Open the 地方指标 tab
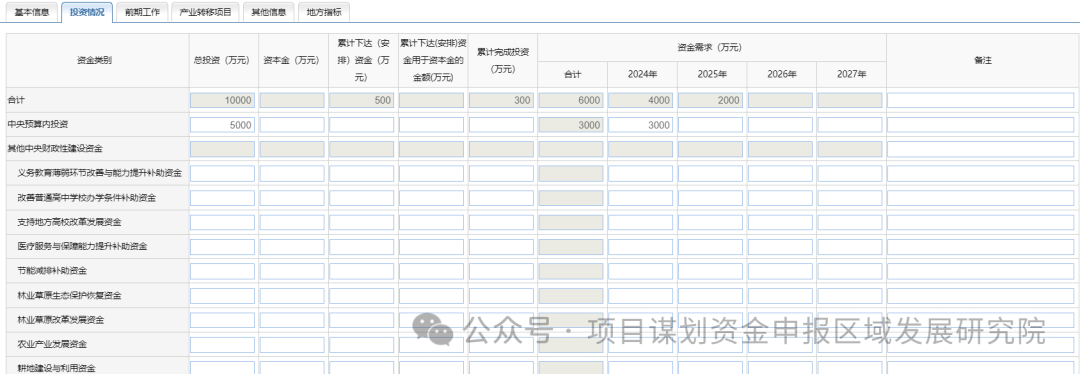The image size is (1080, 374). coord(324,12)
